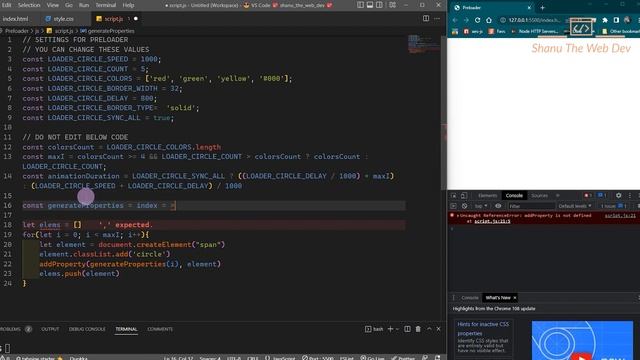Open DevTools settings gear
The height and width of the screenshot is (360, 640).
618,196
